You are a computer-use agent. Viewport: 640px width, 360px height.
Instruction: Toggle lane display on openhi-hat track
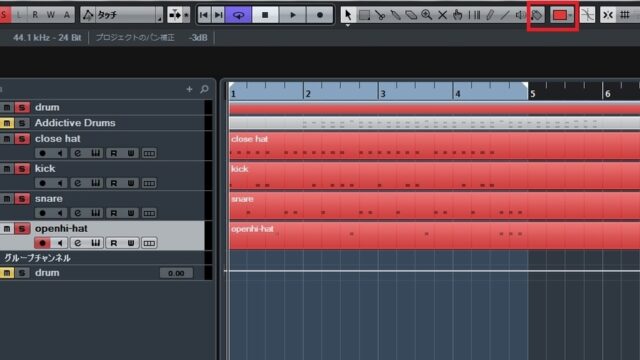coord(149,243)
